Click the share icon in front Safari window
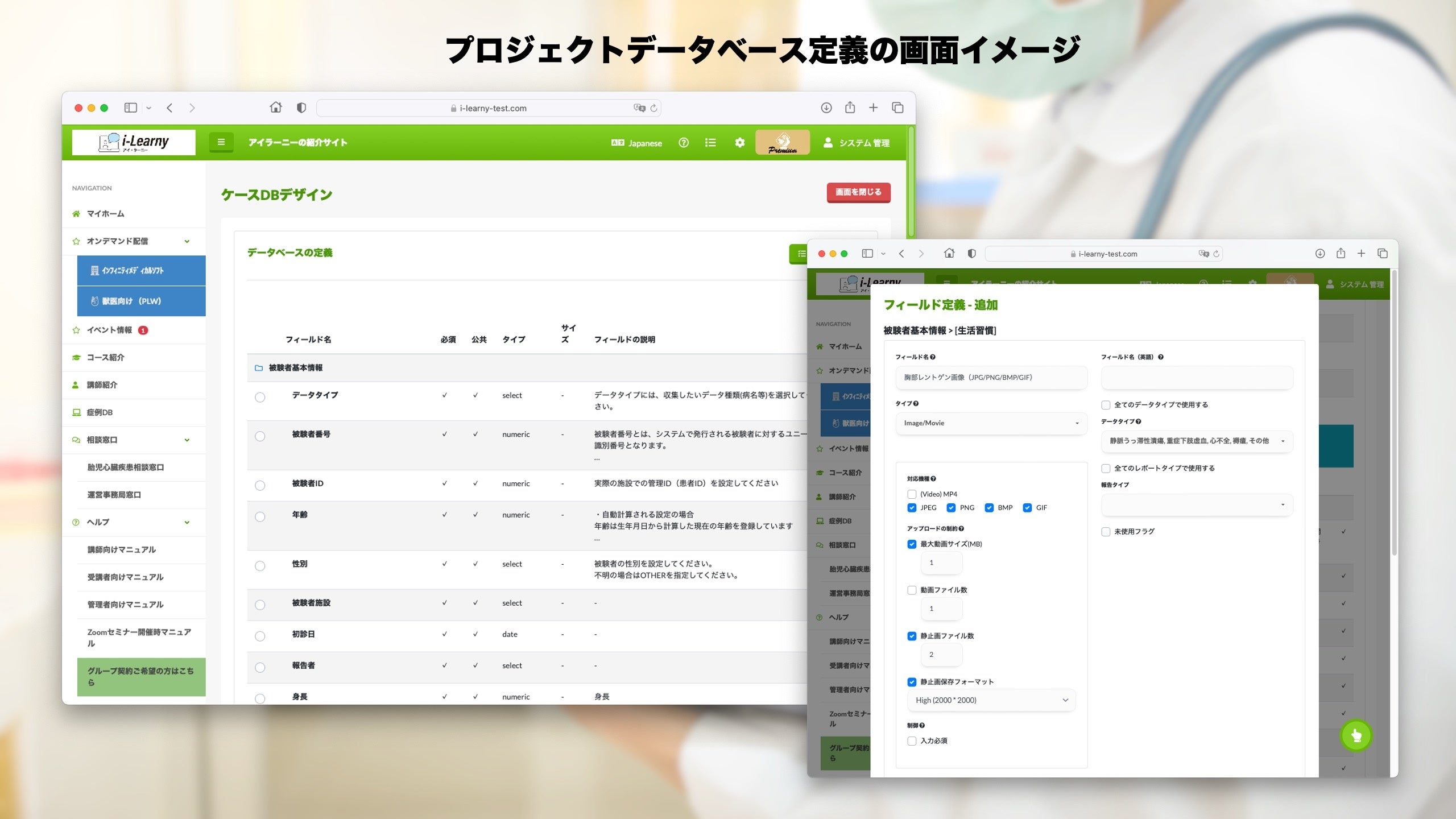The width and height of the screenshot is (1456, 819). pos(1341,254)
